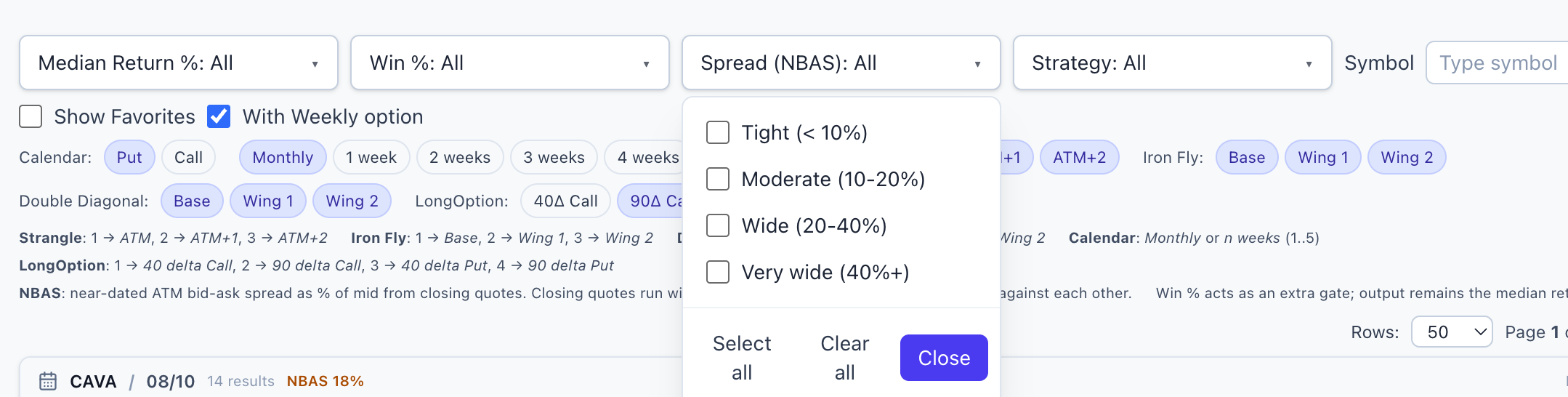Check the Tight (< 10%) checkbox

click(718, 132)
